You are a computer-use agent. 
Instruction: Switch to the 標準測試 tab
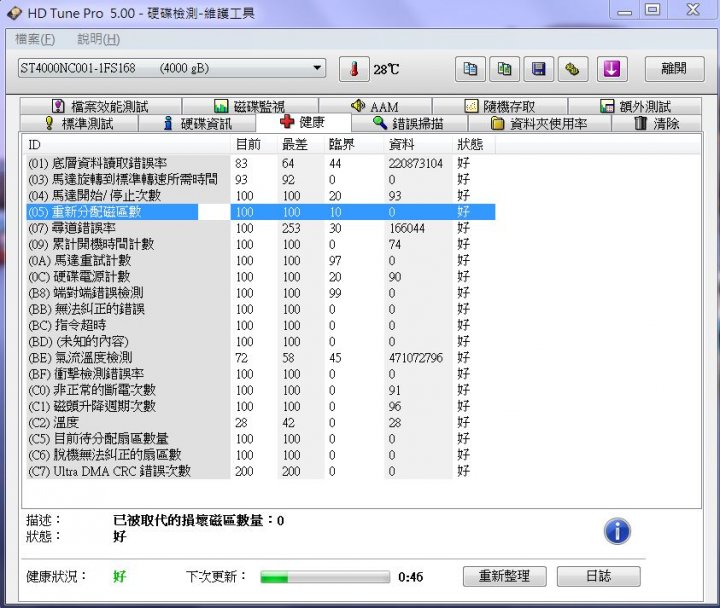click(x=79, y=123)
